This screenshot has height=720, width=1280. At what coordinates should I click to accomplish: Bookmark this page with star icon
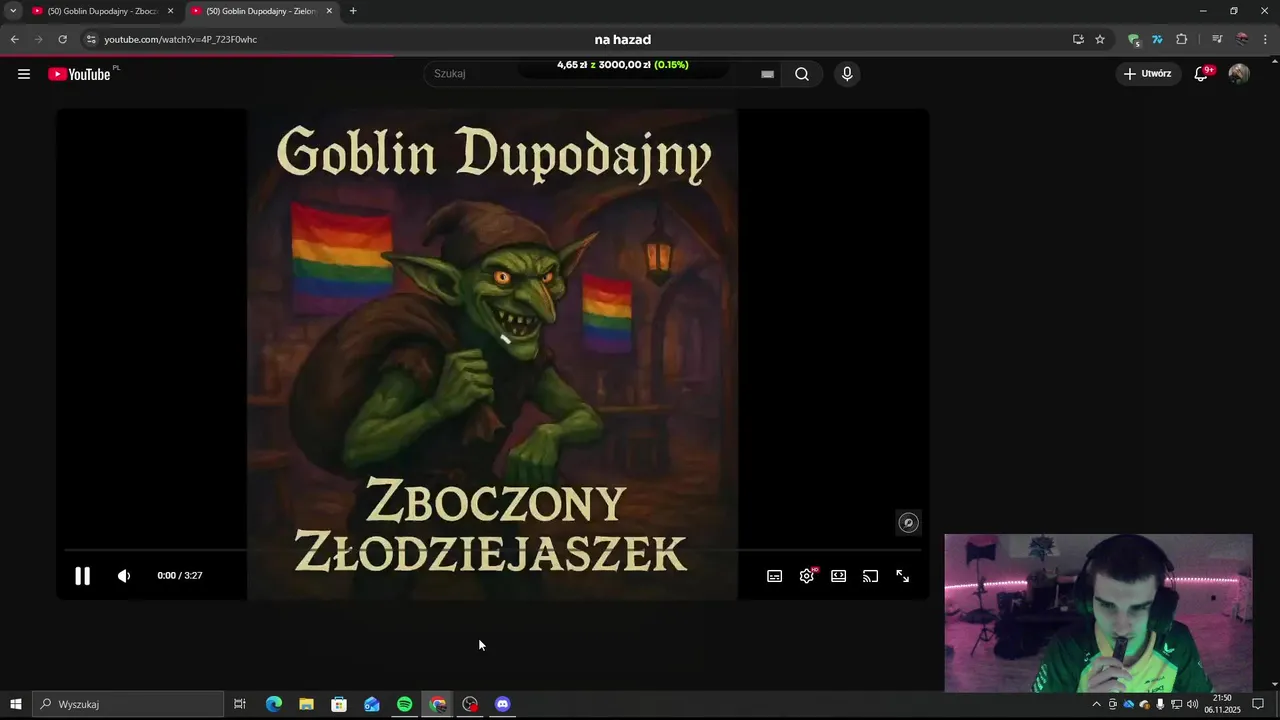click(1100, 40)
